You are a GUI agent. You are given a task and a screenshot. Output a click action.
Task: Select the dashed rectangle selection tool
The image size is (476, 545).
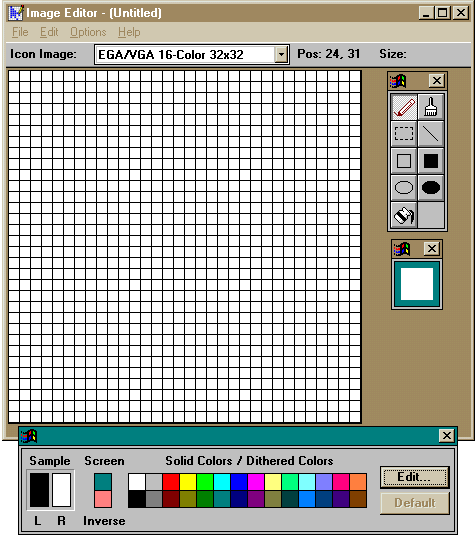click(404, 133)
